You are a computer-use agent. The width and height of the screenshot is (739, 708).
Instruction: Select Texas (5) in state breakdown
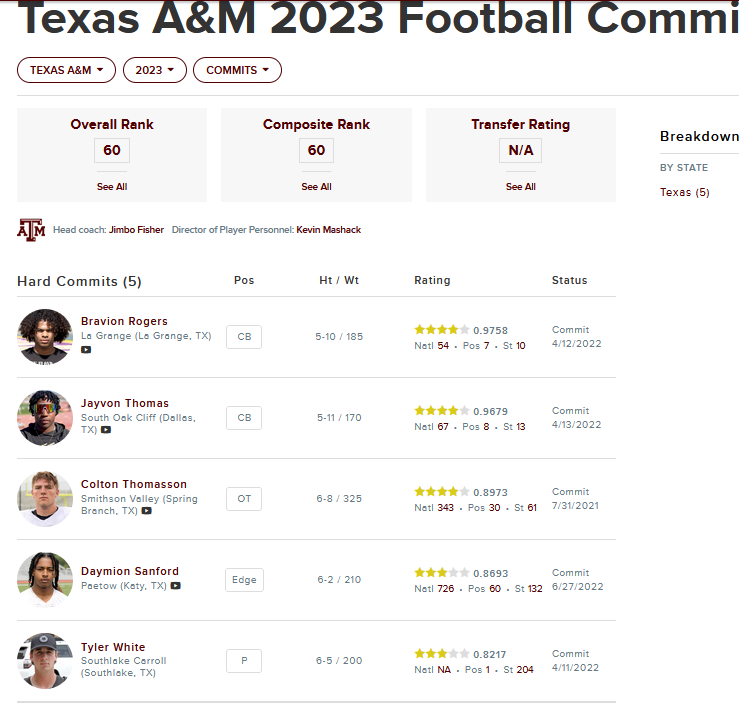coord(684,192)
